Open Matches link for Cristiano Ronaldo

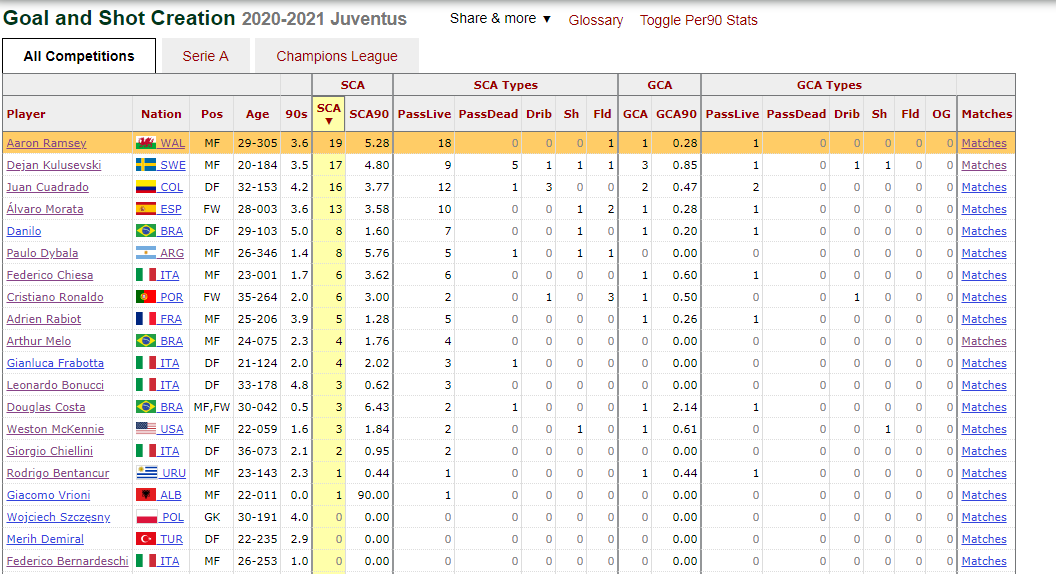point(984,297)
